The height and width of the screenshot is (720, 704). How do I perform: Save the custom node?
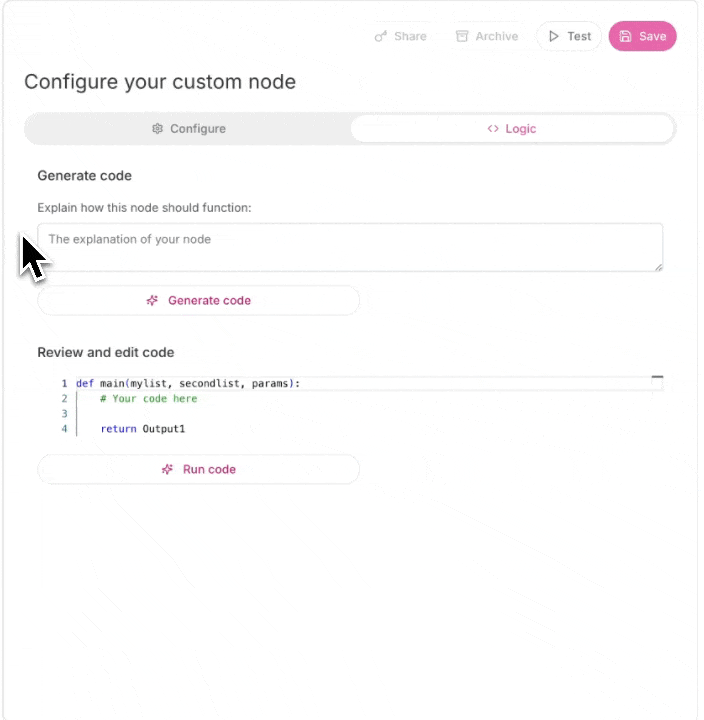[x=642, y=36]
